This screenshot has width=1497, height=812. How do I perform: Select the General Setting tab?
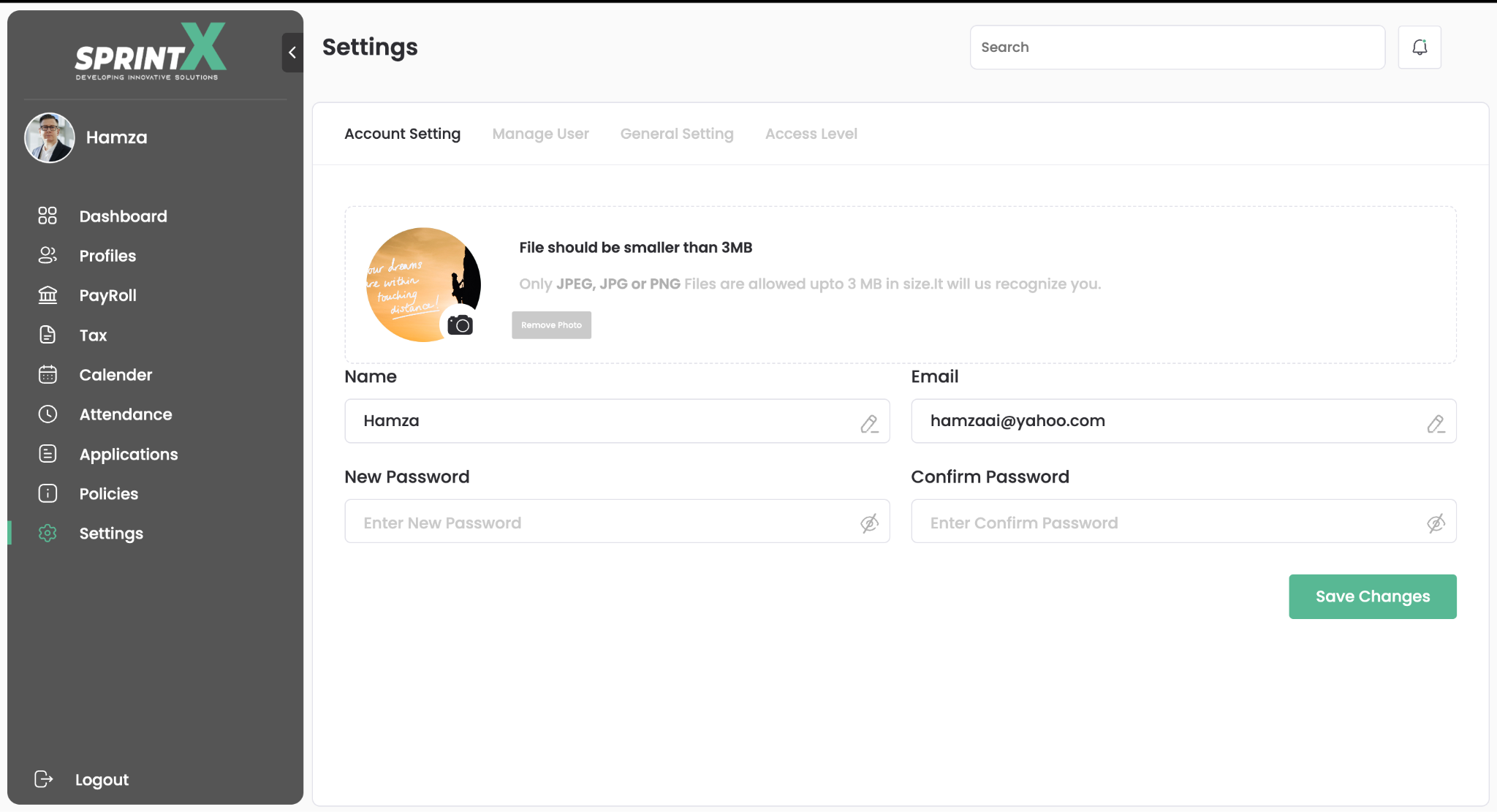(676, 134)
